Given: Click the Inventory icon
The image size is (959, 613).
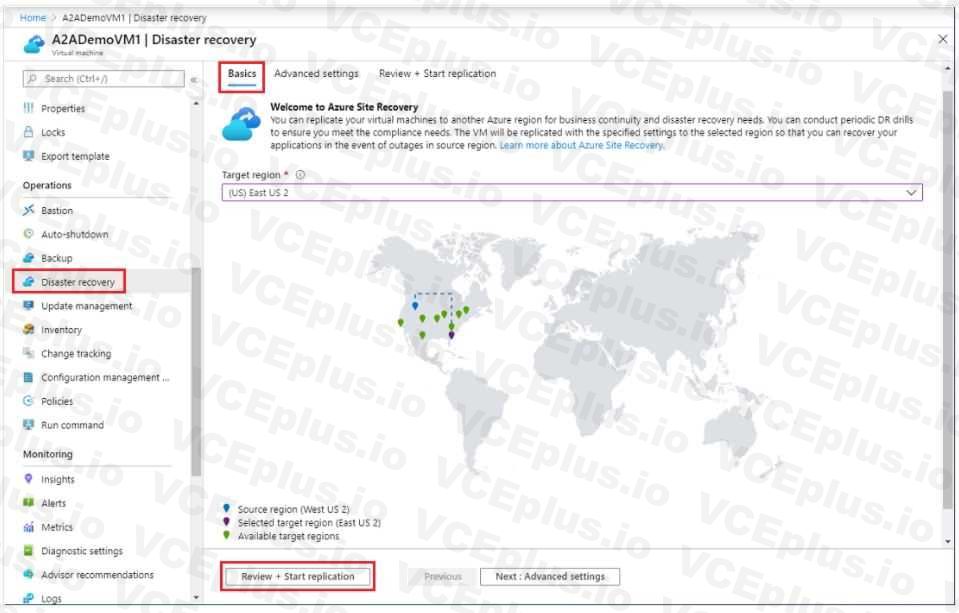Looking at the screenshot, I should 28,329.
